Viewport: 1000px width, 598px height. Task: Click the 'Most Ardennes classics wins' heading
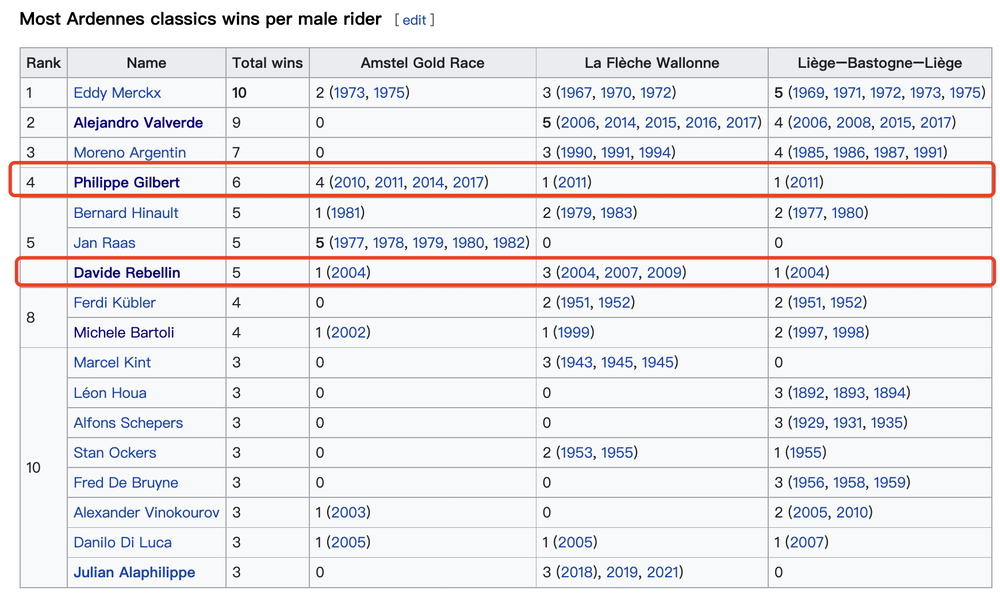(x=200, y=19)
